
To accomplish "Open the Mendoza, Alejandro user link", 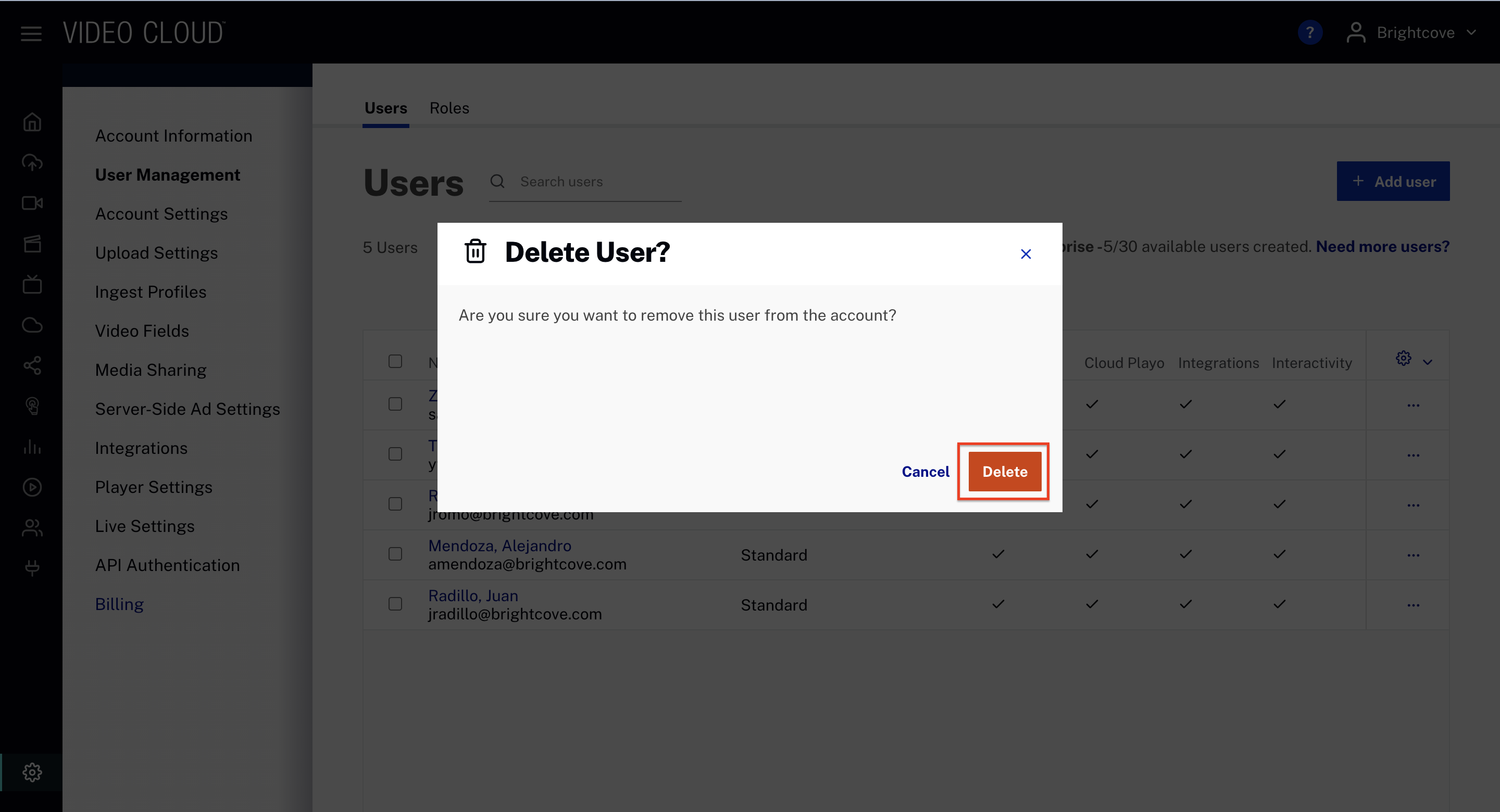I will (499, 545).
